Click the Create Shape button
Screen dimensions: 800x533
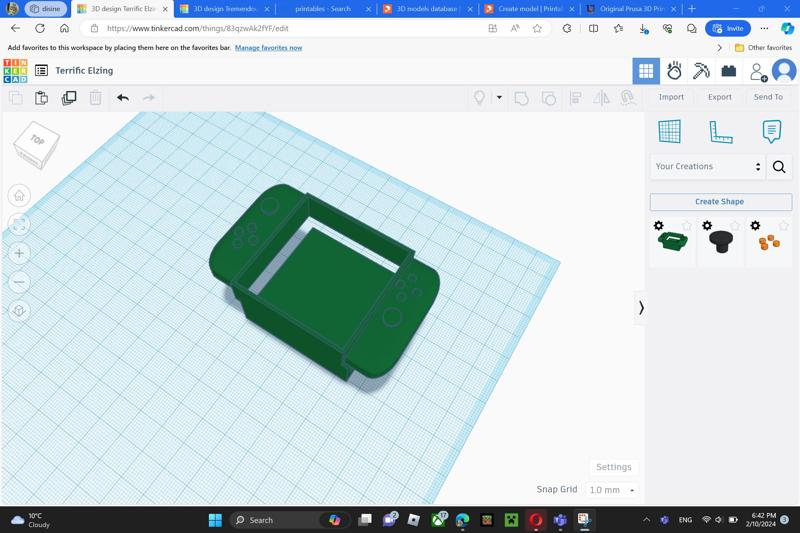pos(719,202)
